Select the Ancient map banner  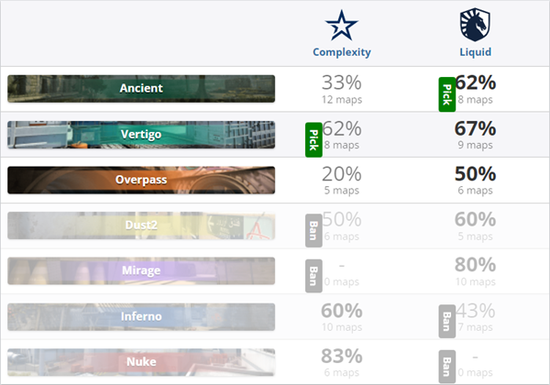click(141, 89)
